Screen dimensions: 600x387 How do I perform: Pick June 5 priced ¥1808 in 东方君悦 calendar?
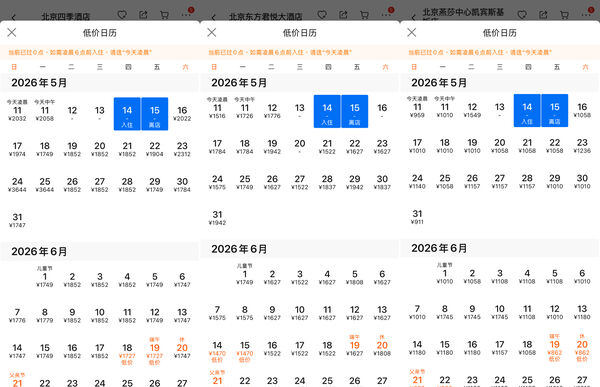tap(355, 277)
